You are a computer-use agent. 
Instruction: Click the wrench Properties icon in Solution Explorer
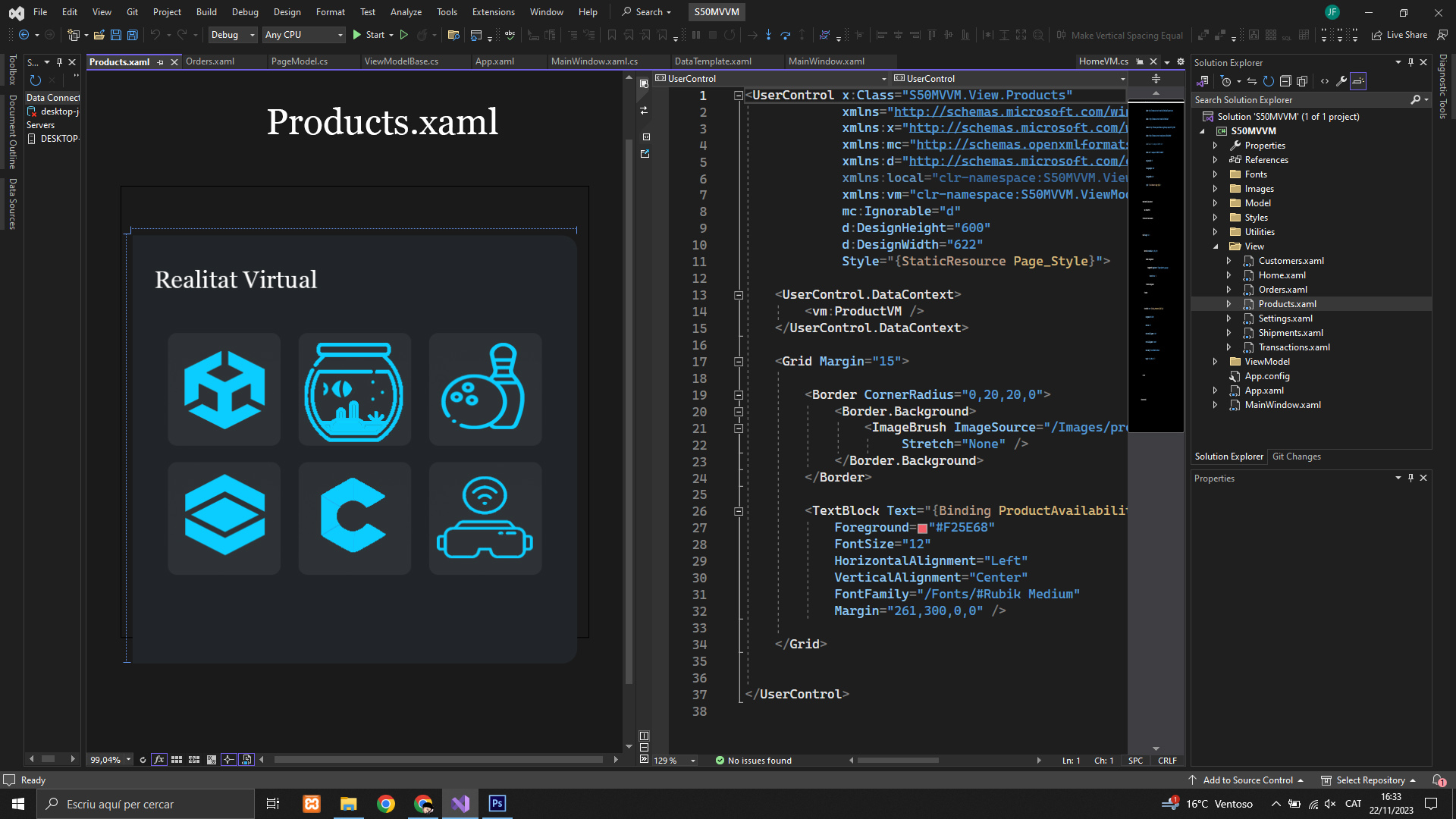tap(1341, 81)
